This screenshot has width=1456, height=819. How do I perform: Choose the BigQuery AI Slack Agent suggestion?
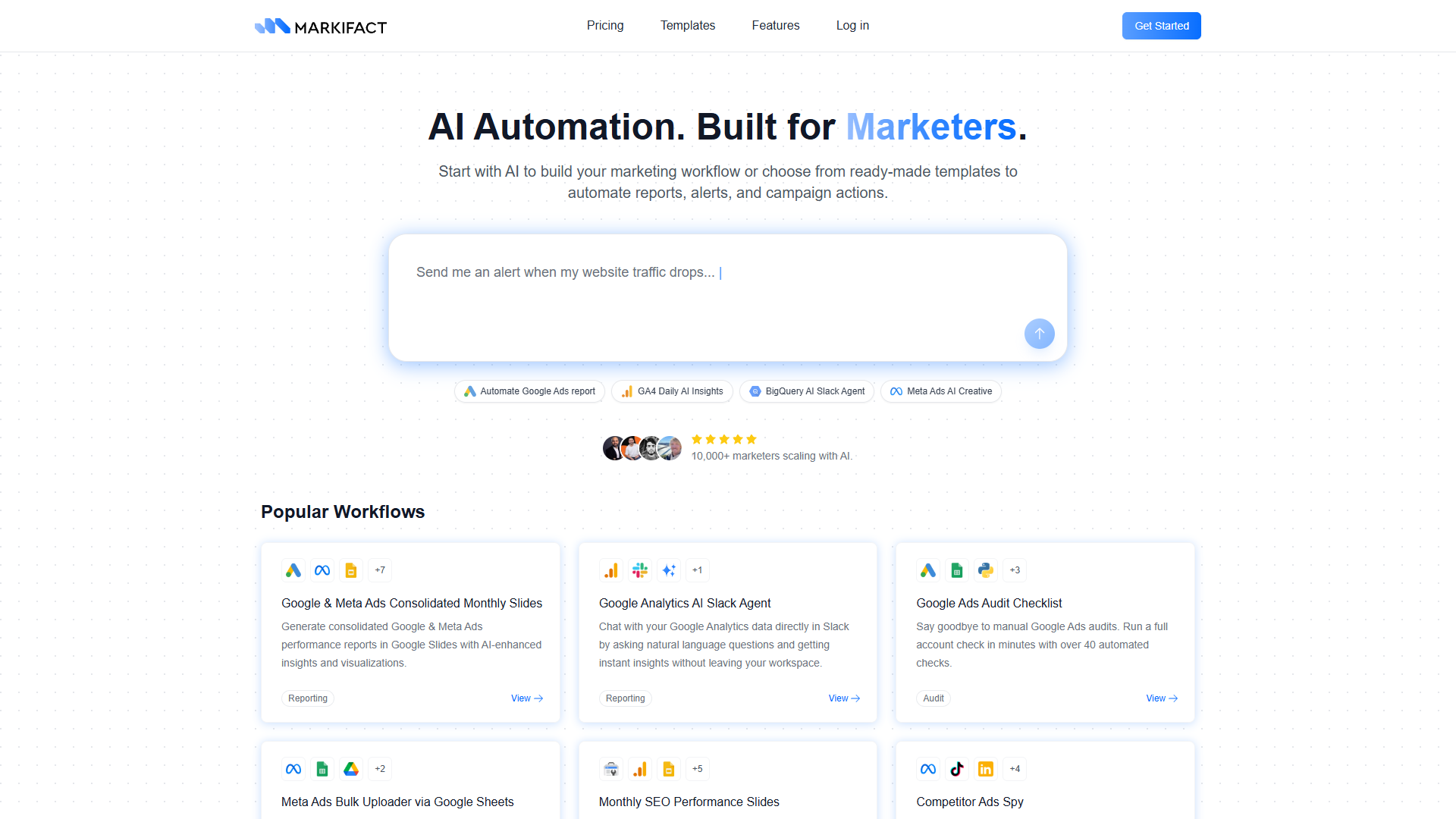[x=807, y=391]
